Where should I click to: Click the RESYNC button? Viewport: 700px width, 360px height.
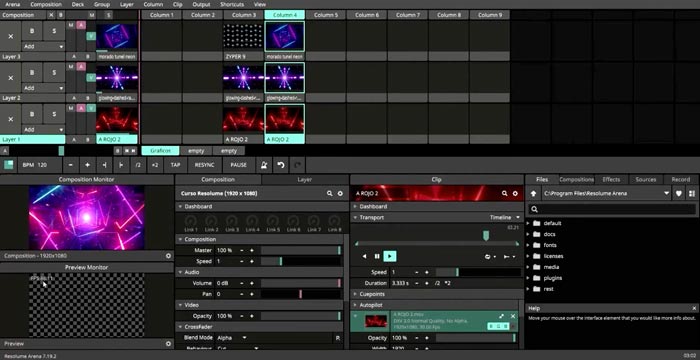point(204,165)
